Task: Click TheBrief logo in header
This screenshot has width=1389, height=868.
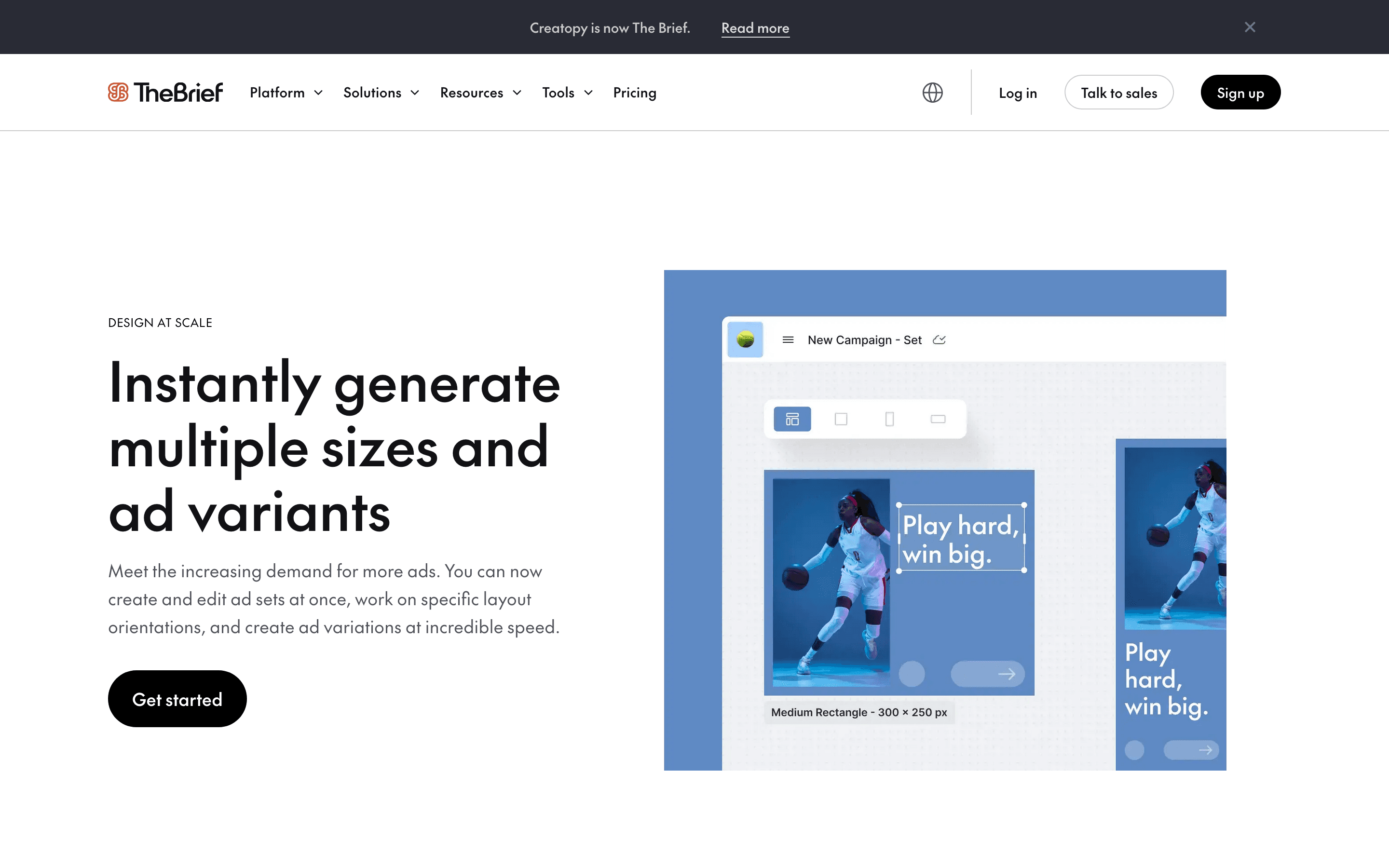Action: coord(165,93)
